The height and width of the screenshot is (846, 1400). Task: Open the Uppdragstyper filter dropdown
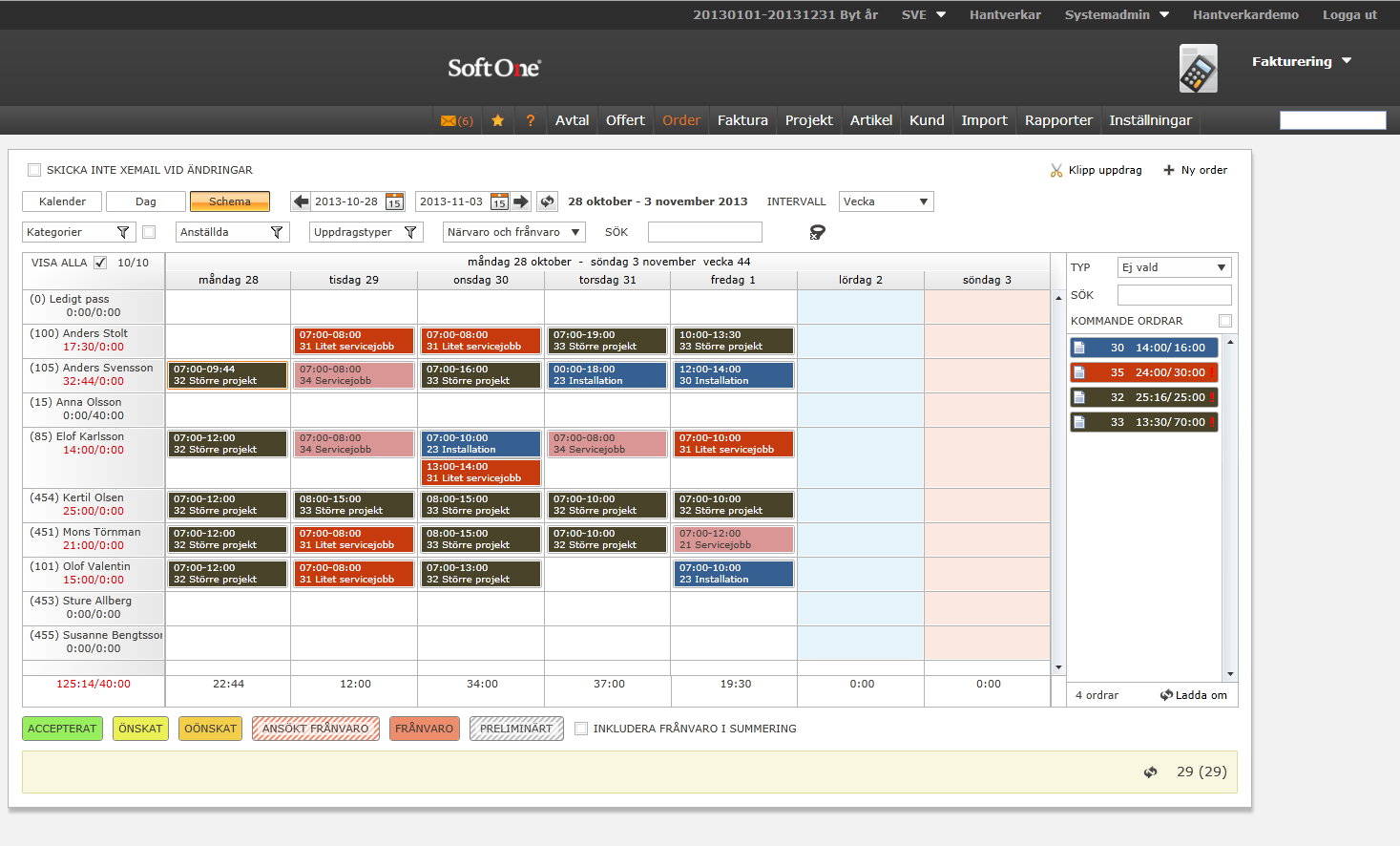(x=366, y=232)
